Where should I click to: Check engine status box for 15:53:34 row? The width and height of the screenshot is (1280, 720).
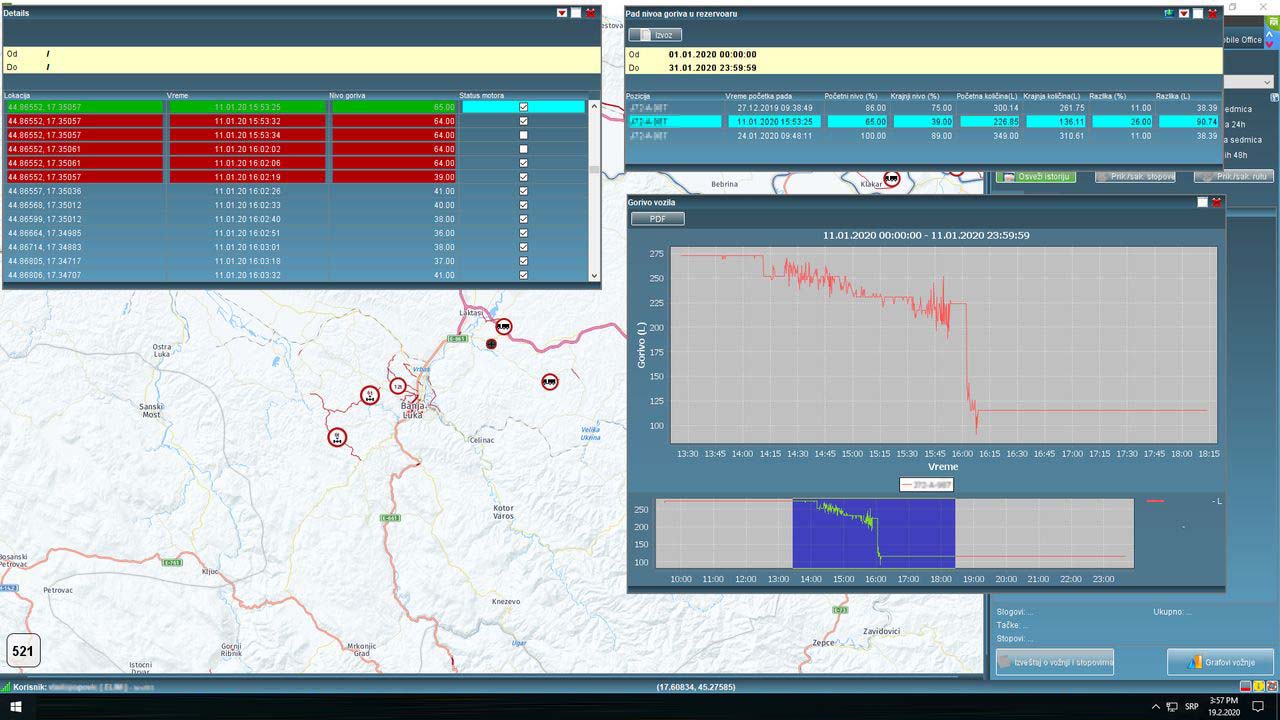point(523,135)
